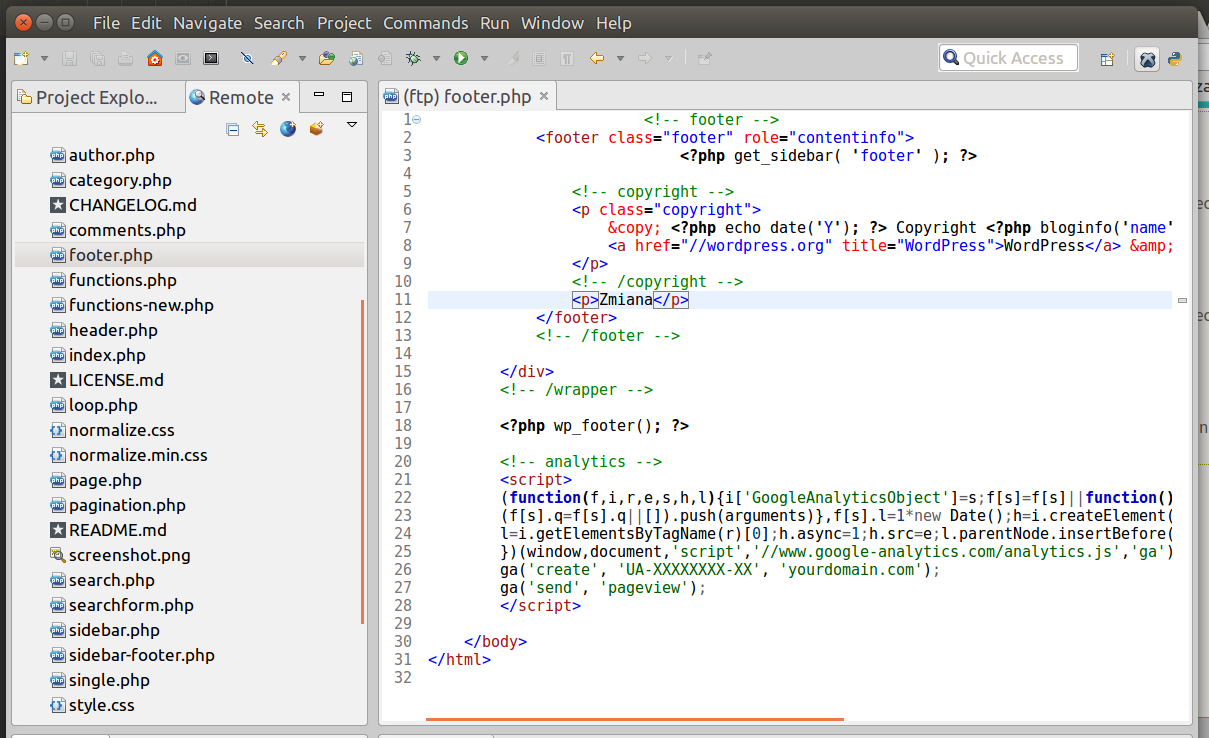Click the README.md file icon

[x=58, y=530]
